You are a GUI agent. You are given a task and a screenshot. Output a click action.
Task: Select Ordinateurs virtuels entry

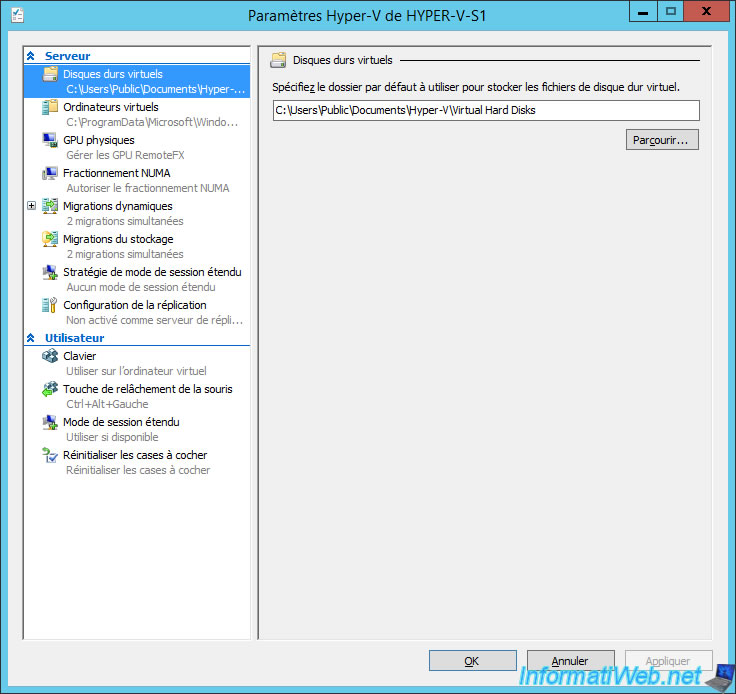pyautogui.click(x=137, y=114)
